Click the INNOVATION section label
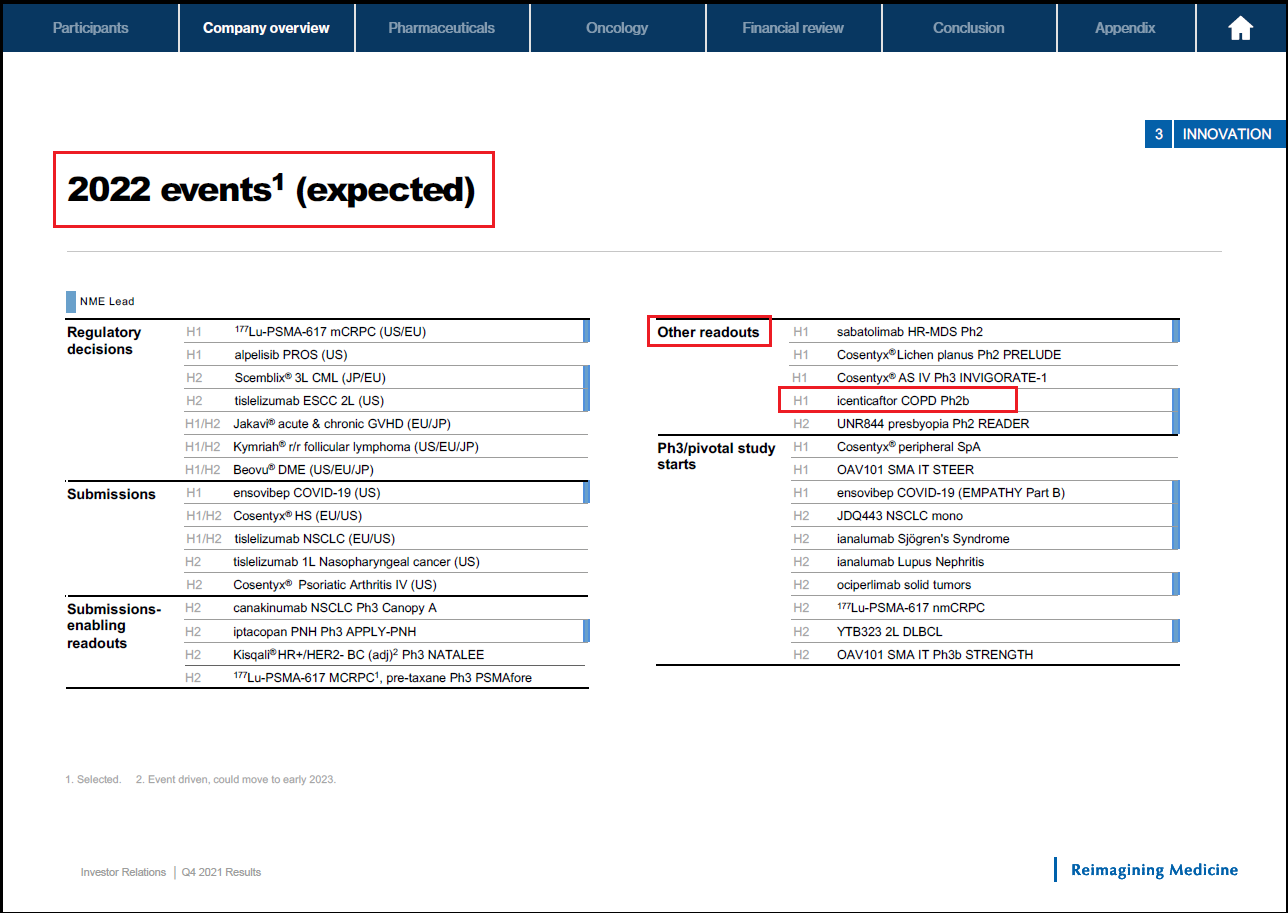 1228,134
